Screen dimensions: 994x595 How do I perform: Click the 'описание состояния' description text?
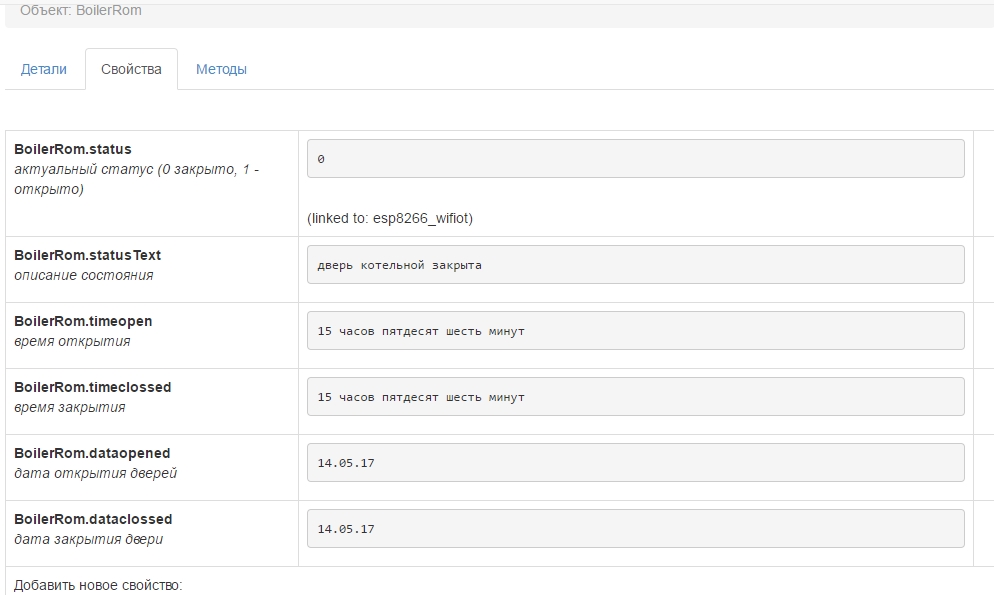[x=84, y=275]
